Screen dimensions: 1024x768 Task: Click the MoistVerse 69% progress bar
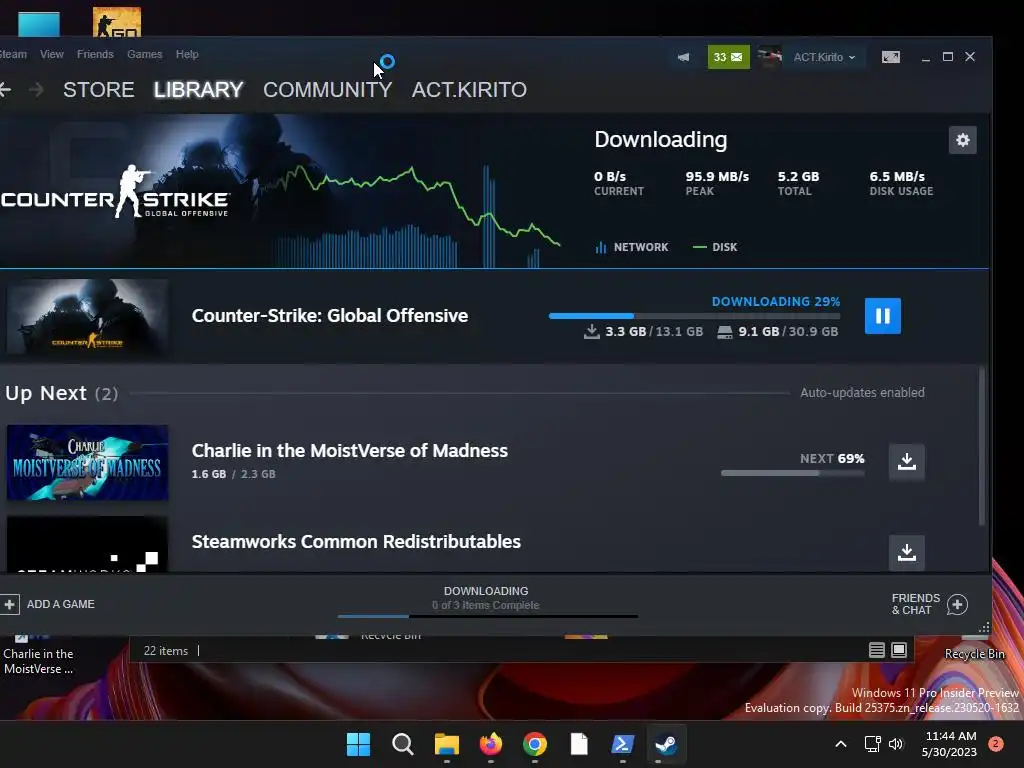(x=793, y=473)
